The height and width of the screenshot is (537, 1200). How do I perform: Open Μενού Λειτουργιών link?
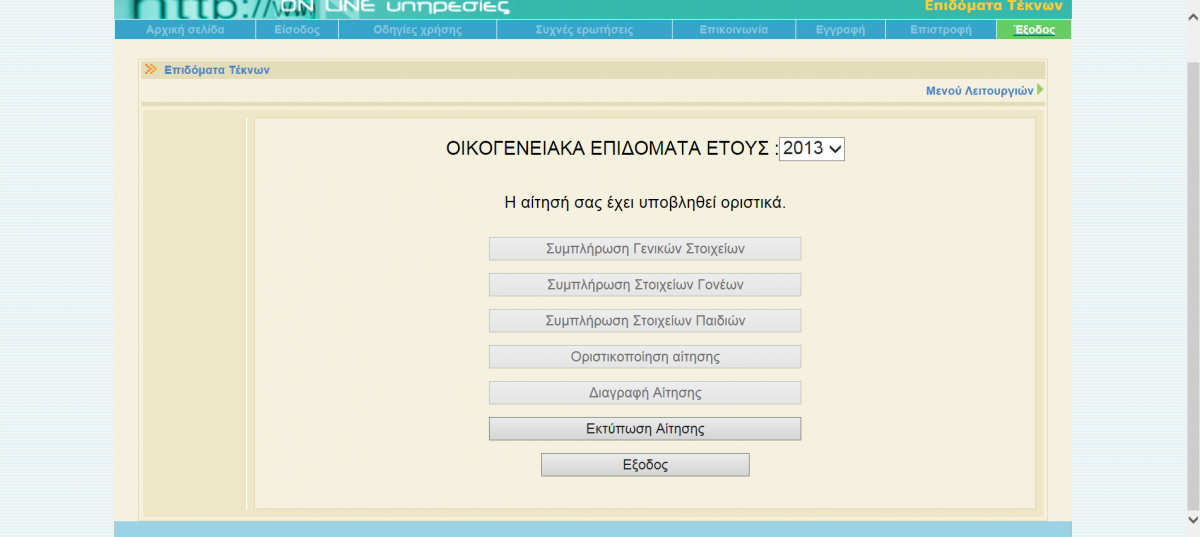point(979,90)
